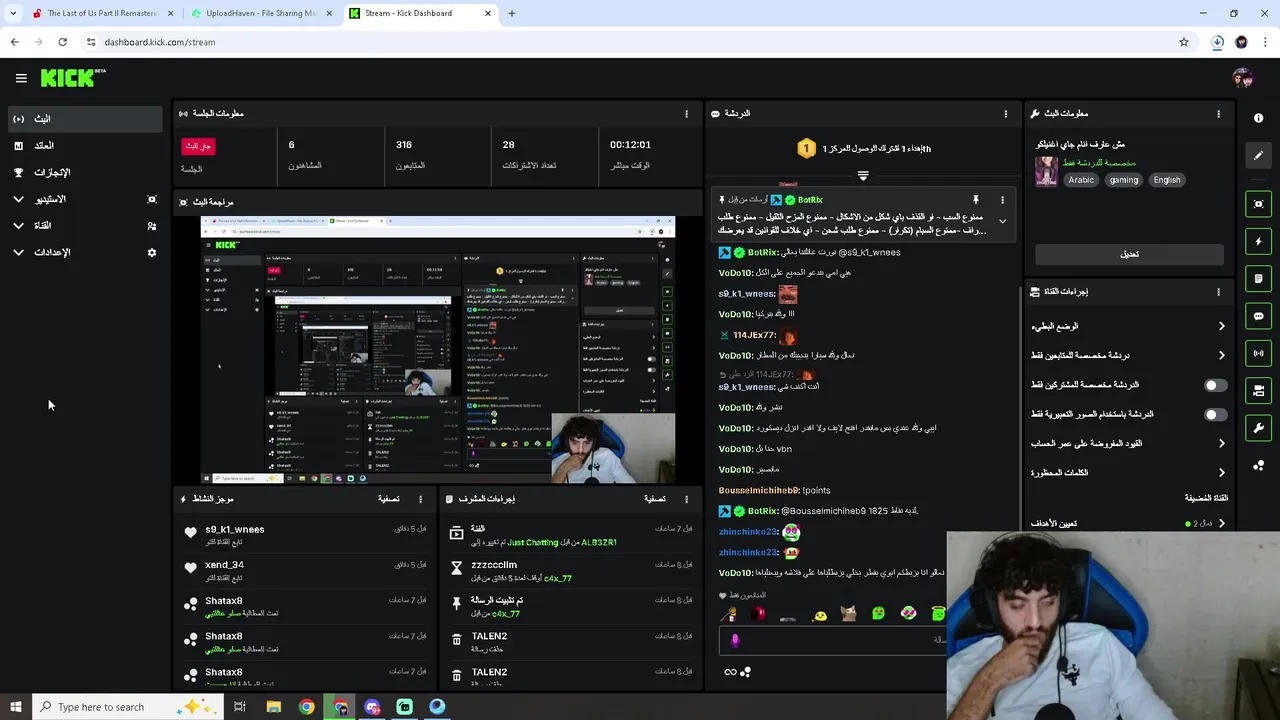Expand the pinned BotRix message chevron

[x=1002, y=222]
